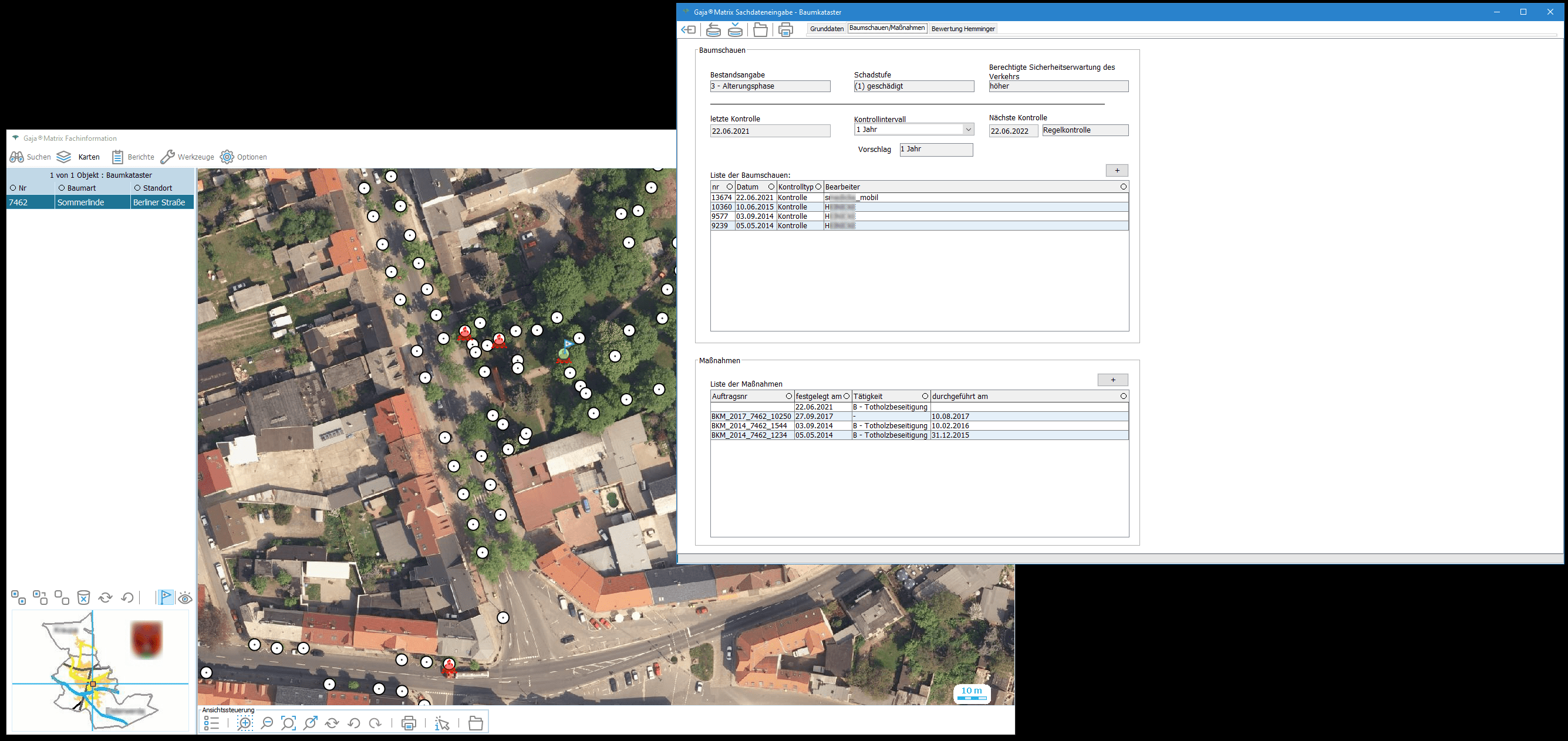This screenshot has height=741, width=1568.
Task: Click the exit-form arrow icon
Action: click(689, 29)
